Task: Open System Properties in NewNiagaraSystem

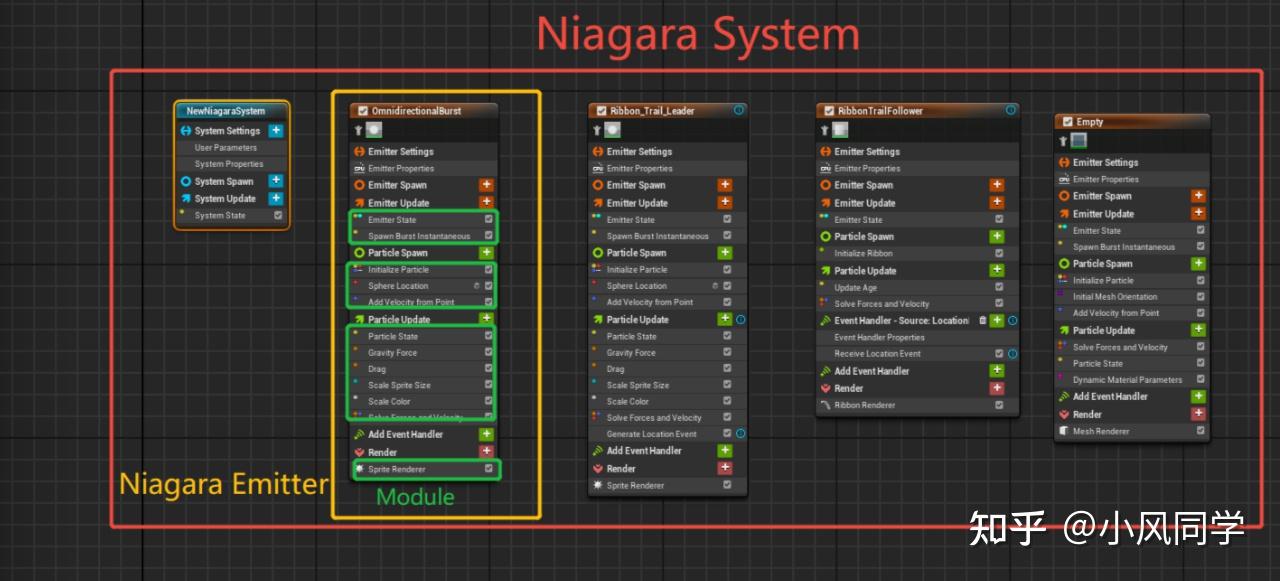Action: (229, 164)
